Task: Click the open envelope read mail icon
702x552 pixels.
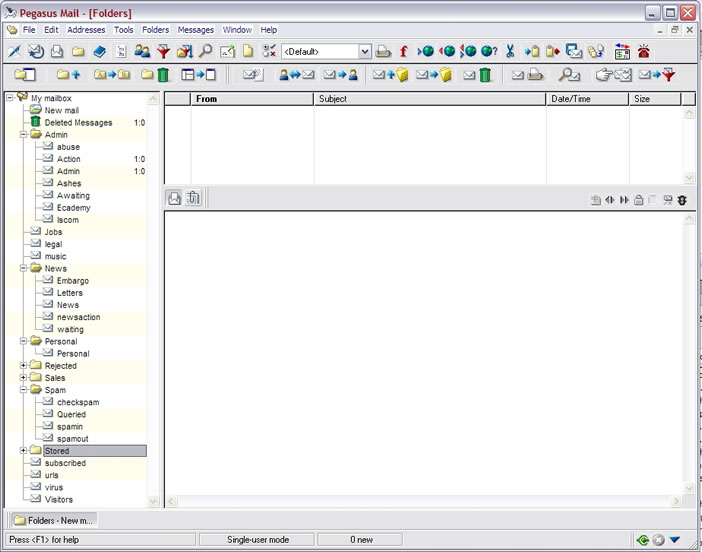Action: point(57,51)
